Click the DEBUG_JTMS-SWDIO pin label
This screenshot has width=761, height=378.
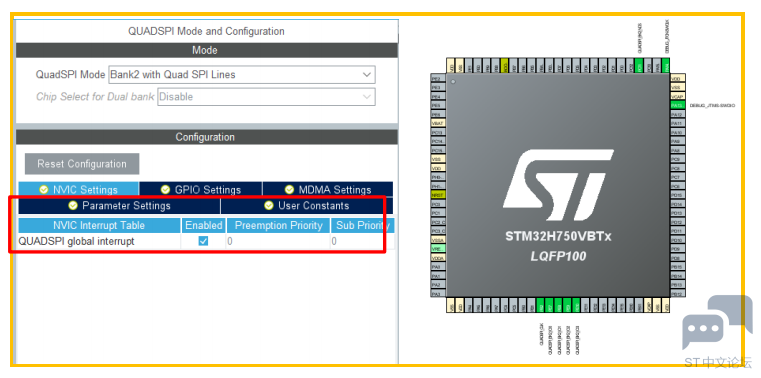click(712, 105)
